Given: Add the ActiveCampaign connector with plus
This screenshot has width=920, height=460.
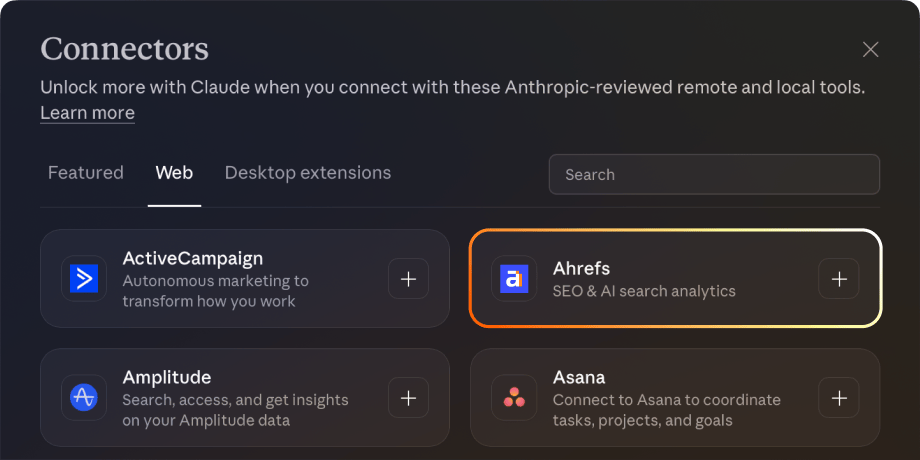Looking at the screenshot, I should (x=408, y=279).
